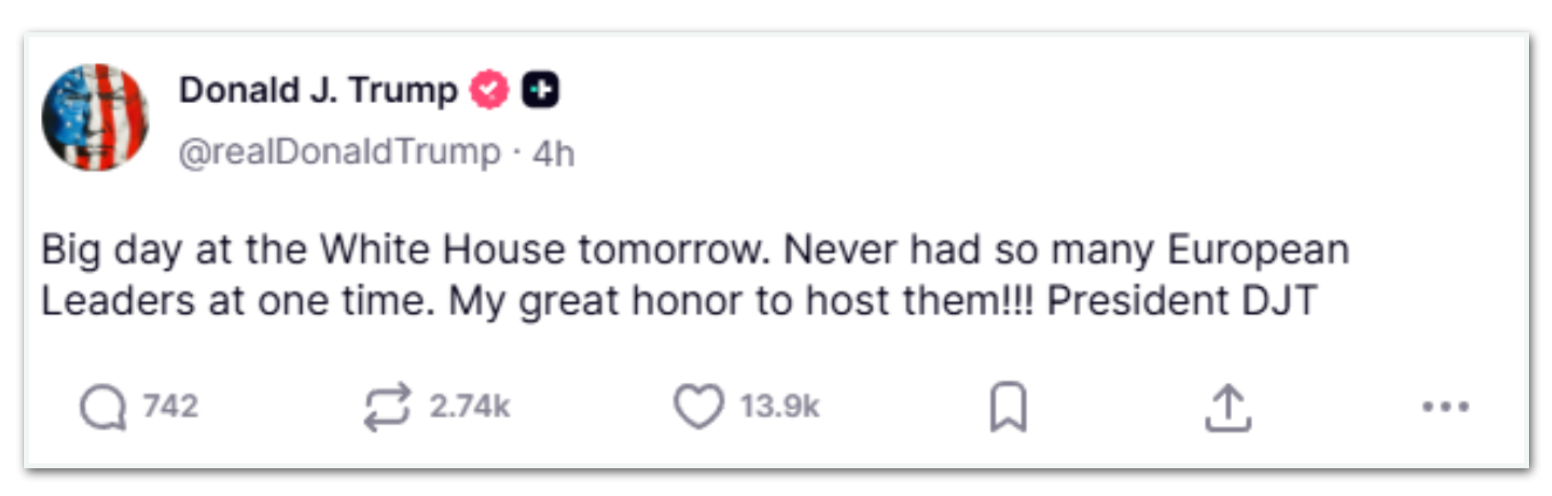The width and height of the screenshot is (1552, 496).
Task: Open the reply speech bubble icon
Action: (x=103, y=408)
